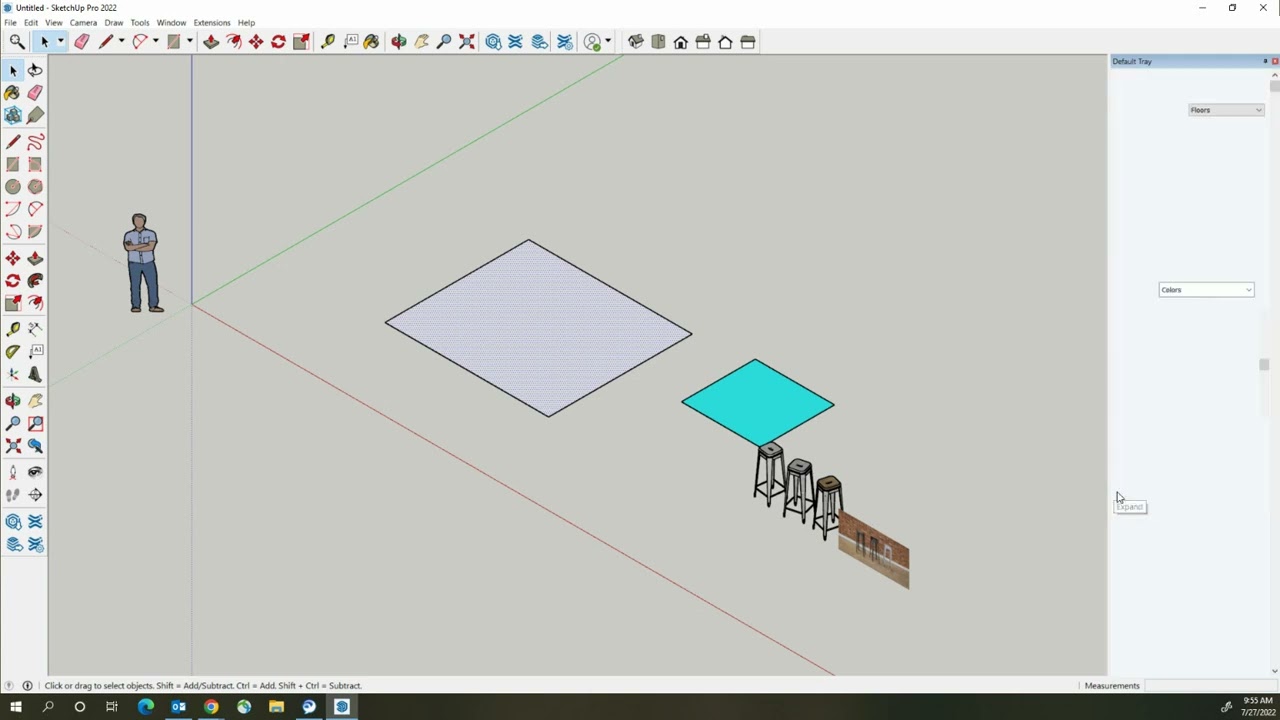Expand the Line tool dropdown arrow
The height and width of the screenshot is (720, 1280).
click(121, 41)
